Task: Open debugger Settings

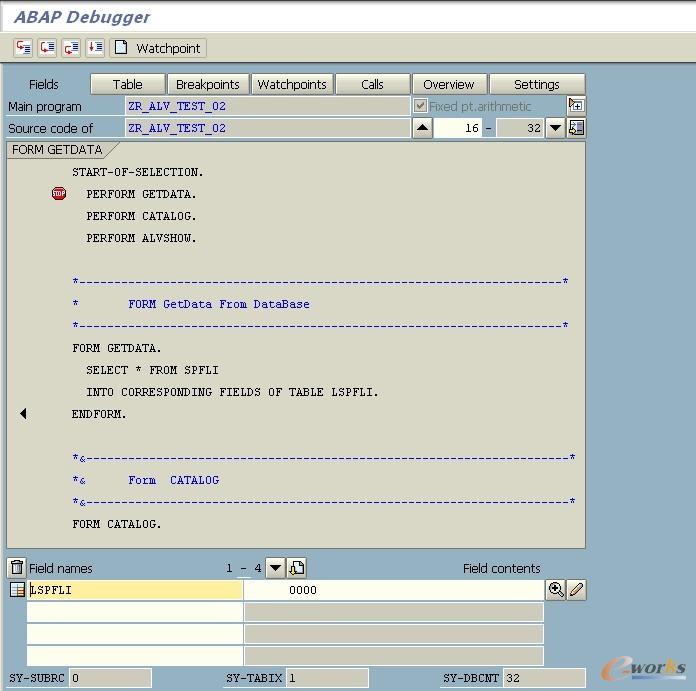Action: click(537, 84)
